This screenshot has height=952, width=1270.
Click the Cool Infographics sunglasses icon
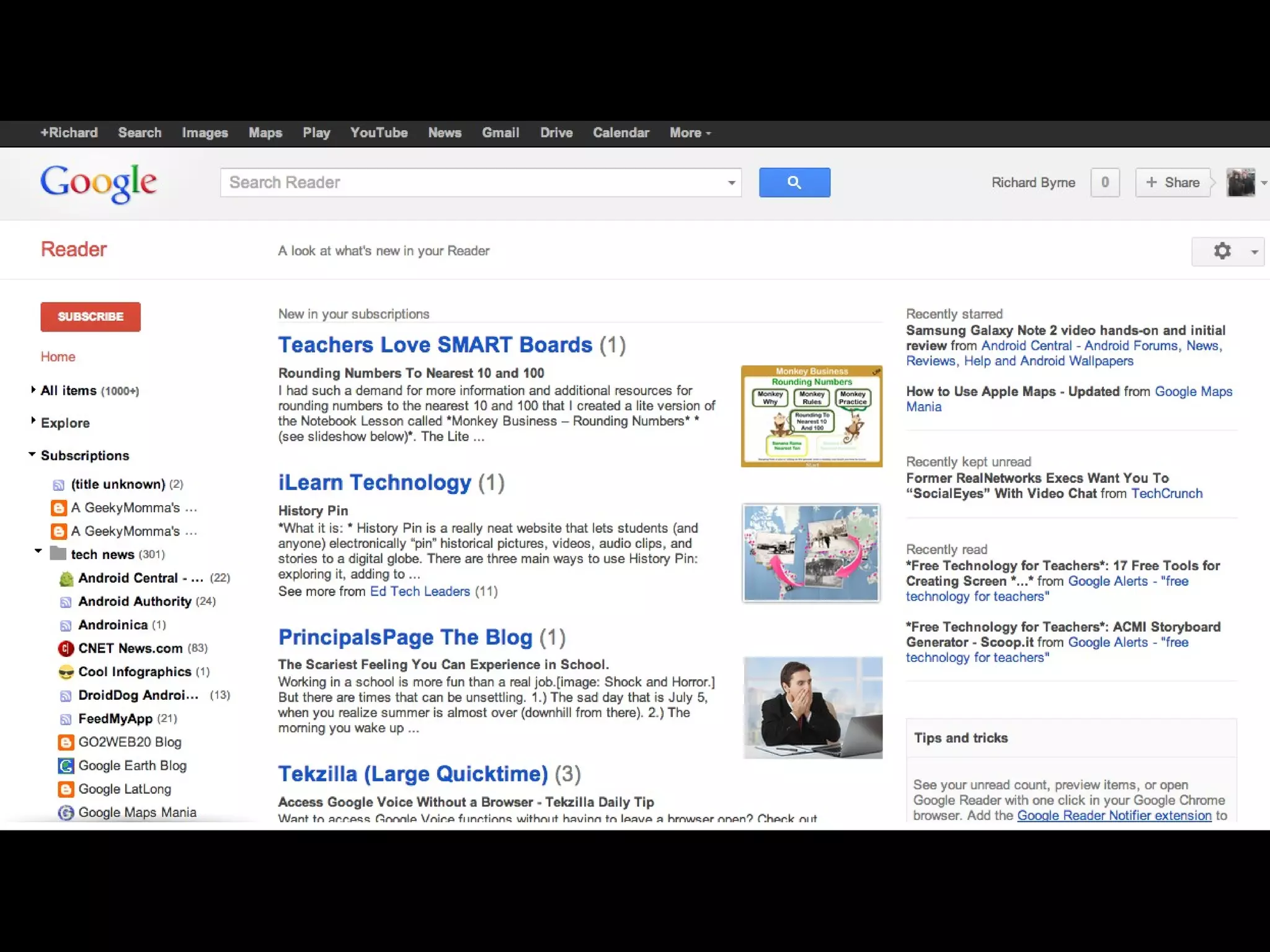pyautogui.click(x=66, y=672)
